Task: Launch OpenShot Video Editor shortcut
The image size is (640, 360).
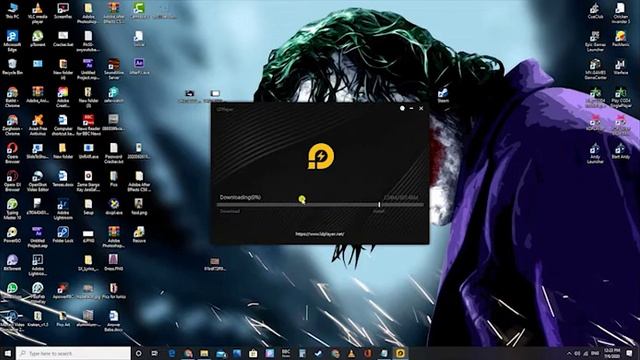Action: click(38, 181)
